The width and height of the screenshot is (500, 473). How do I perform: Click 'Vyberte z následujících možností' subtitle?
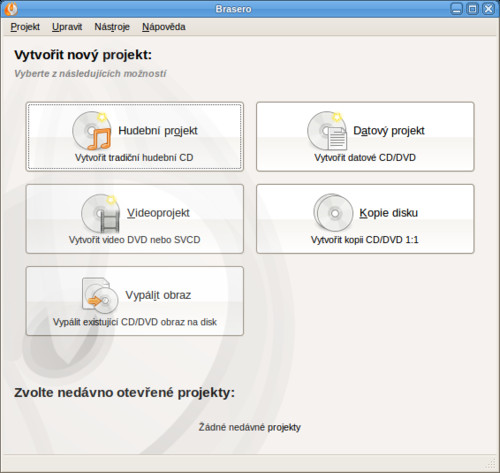(90, 73)
